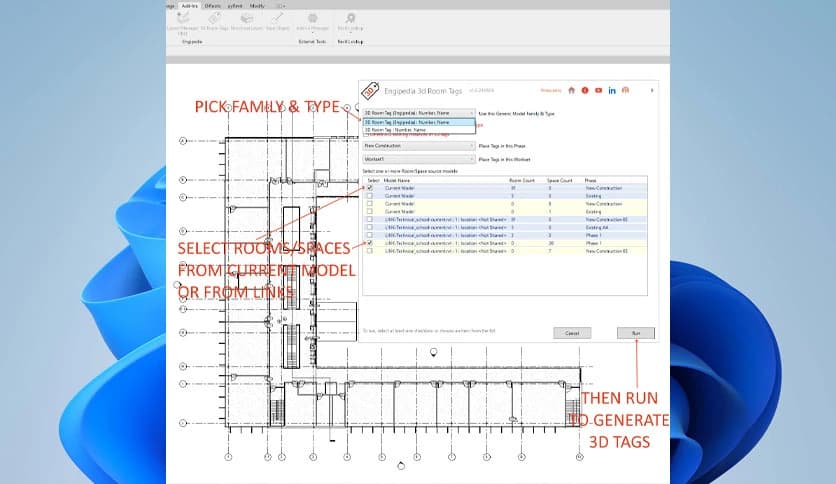Open the Modify ribbon tab
Viewport: 836px width, 484px height.
pyautogui.click(x=257, y=5)
